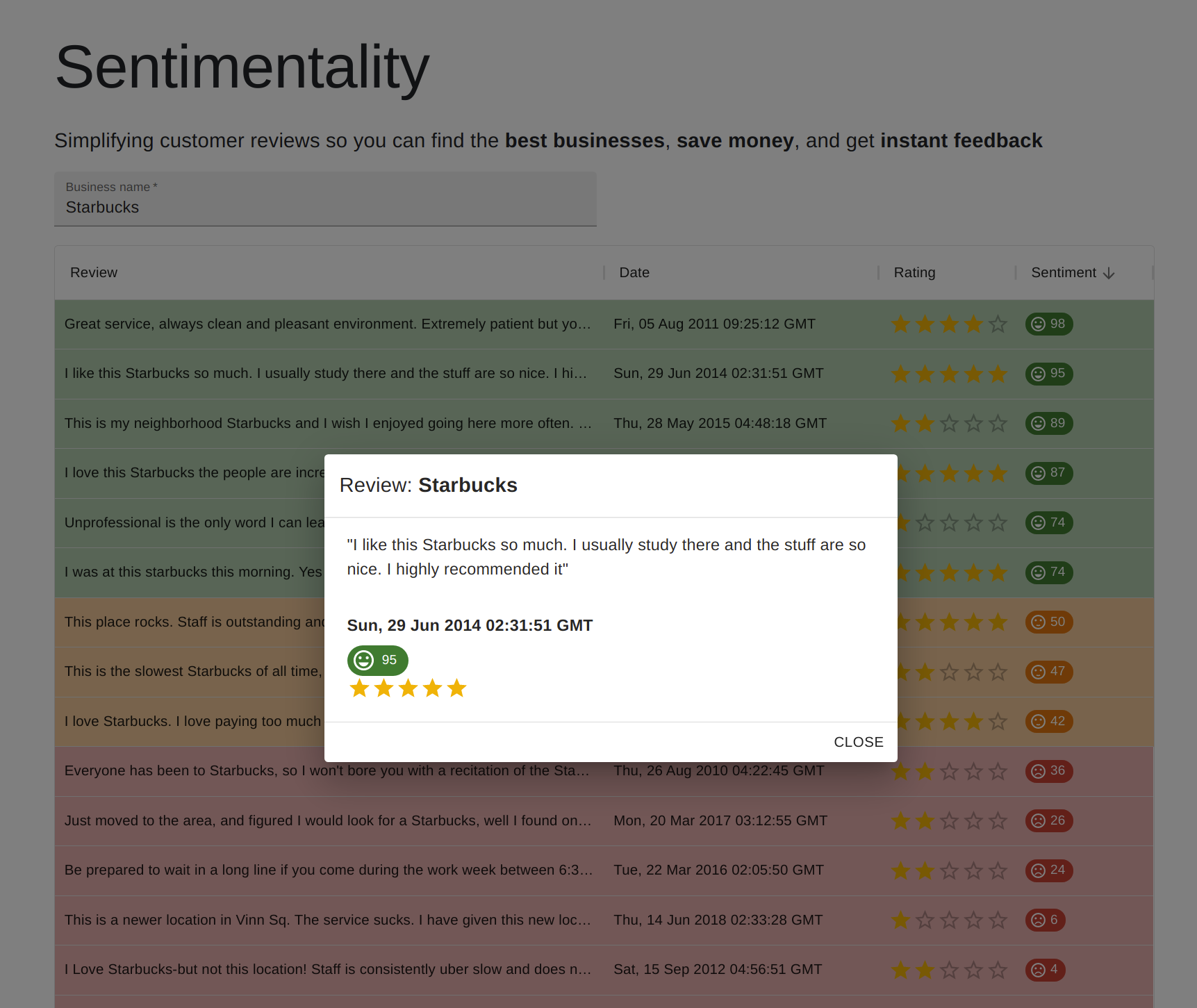Click the sad sentiment 6 chip
The width and height of the screenshot is (1197, 1008).
[x=1045, y=920]
